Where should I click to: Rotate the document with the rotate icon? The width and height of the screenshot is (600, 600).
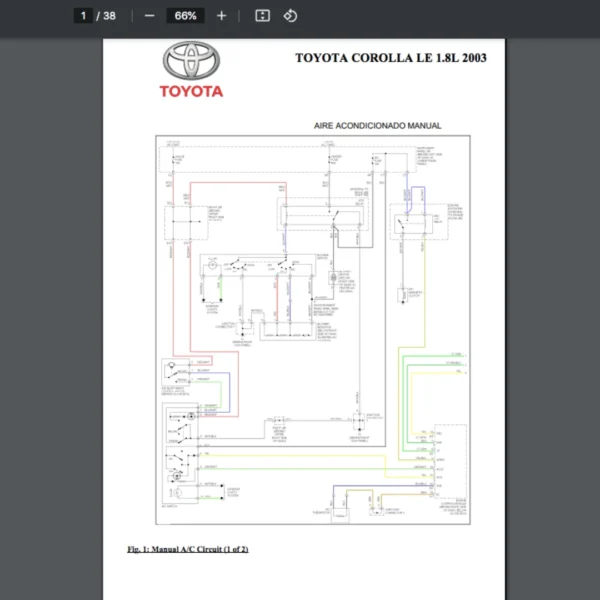coord(290,16)
